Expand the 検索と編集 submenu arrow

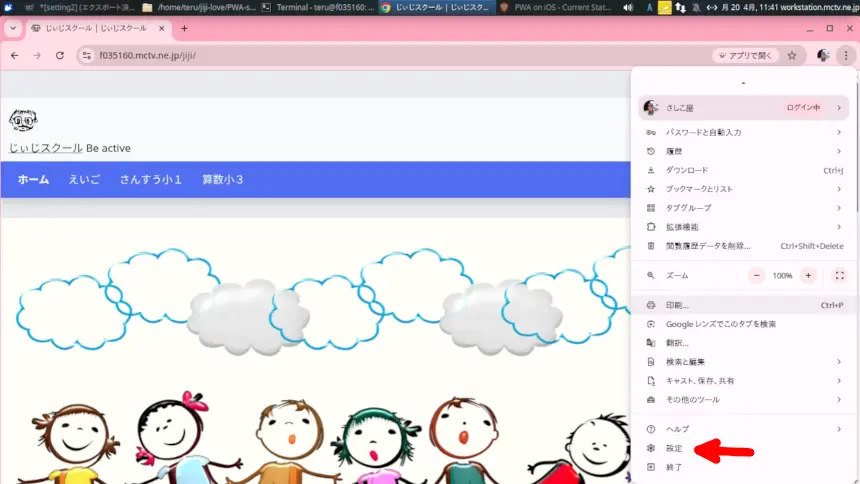(x=839, y=362)
